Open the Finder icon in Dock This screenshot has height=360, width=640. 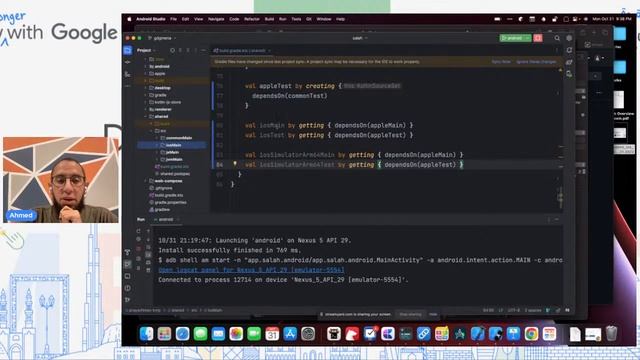[147, 334]
